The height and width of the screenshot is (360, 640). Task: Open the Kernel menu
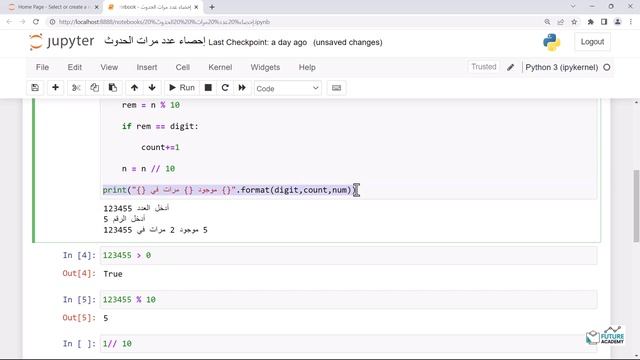click(220, 67)
